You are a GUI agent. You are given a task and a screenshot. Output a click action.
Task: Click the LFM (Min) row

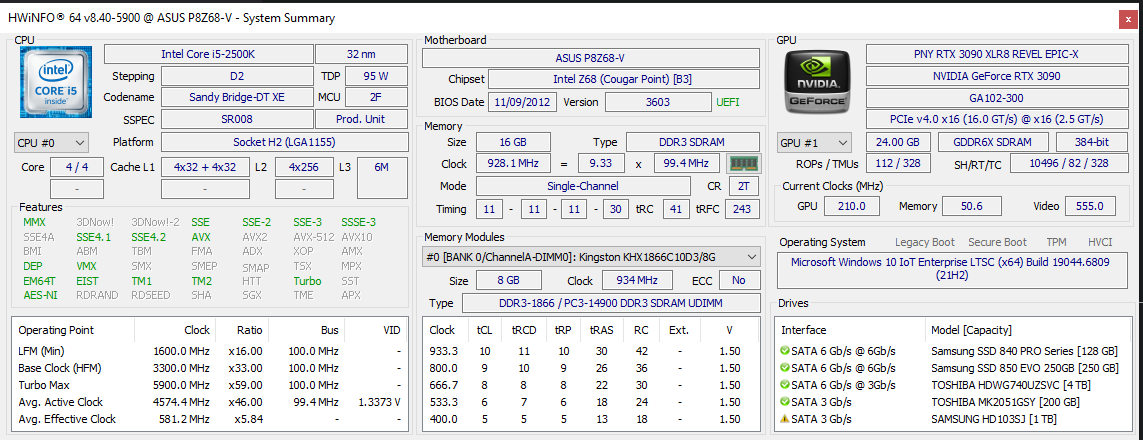(210, 350)
